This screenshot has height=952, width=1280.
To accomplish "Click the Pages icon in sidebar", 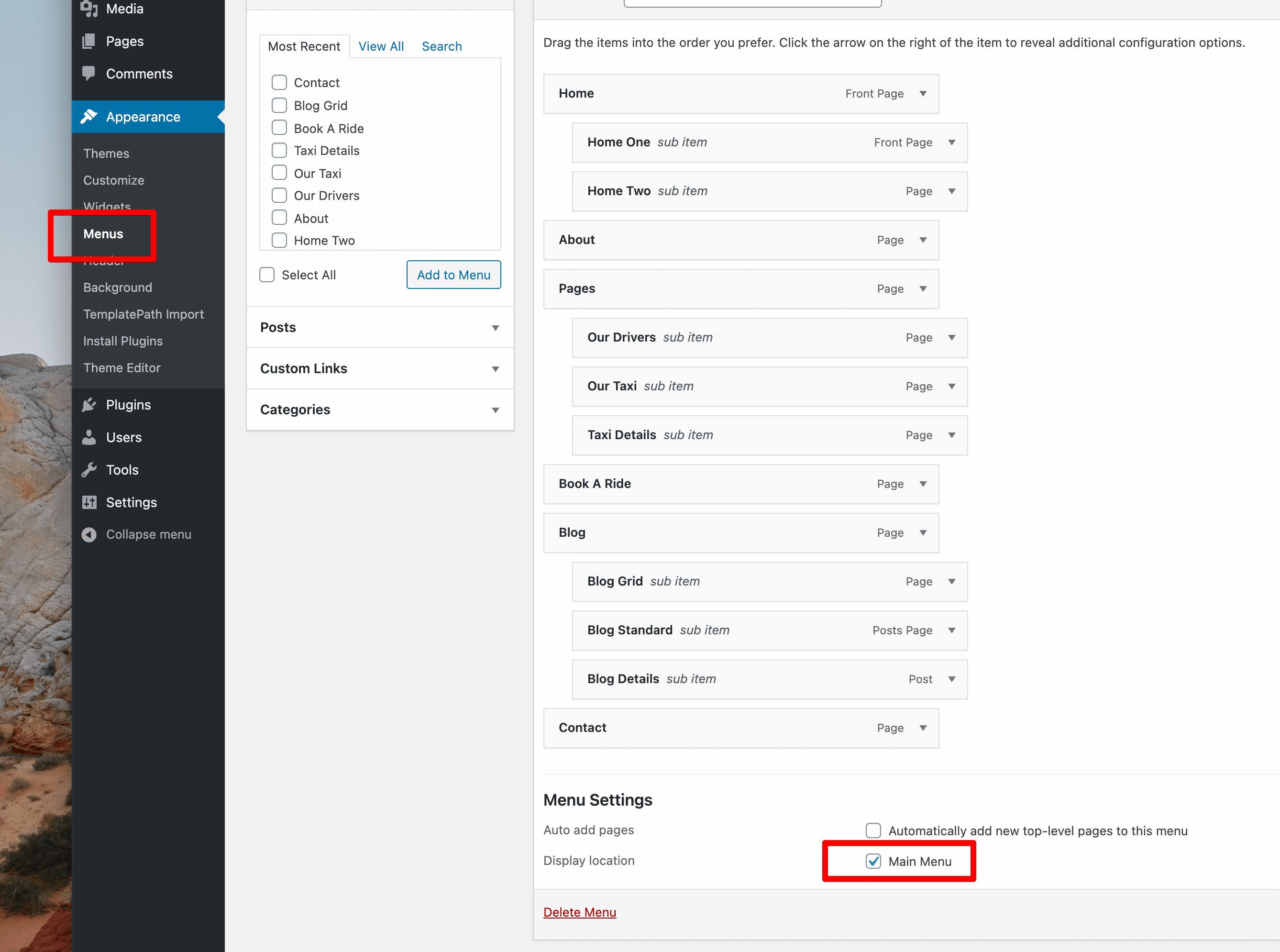I will click(88, 41).
